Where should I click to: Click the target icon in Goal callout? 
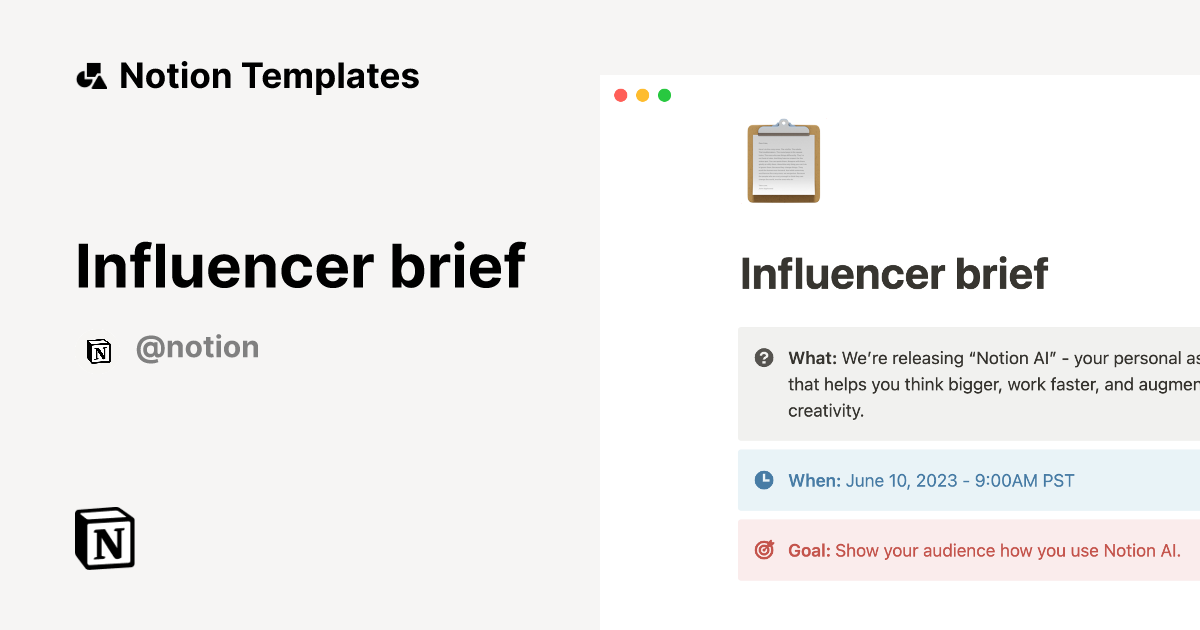764,550
